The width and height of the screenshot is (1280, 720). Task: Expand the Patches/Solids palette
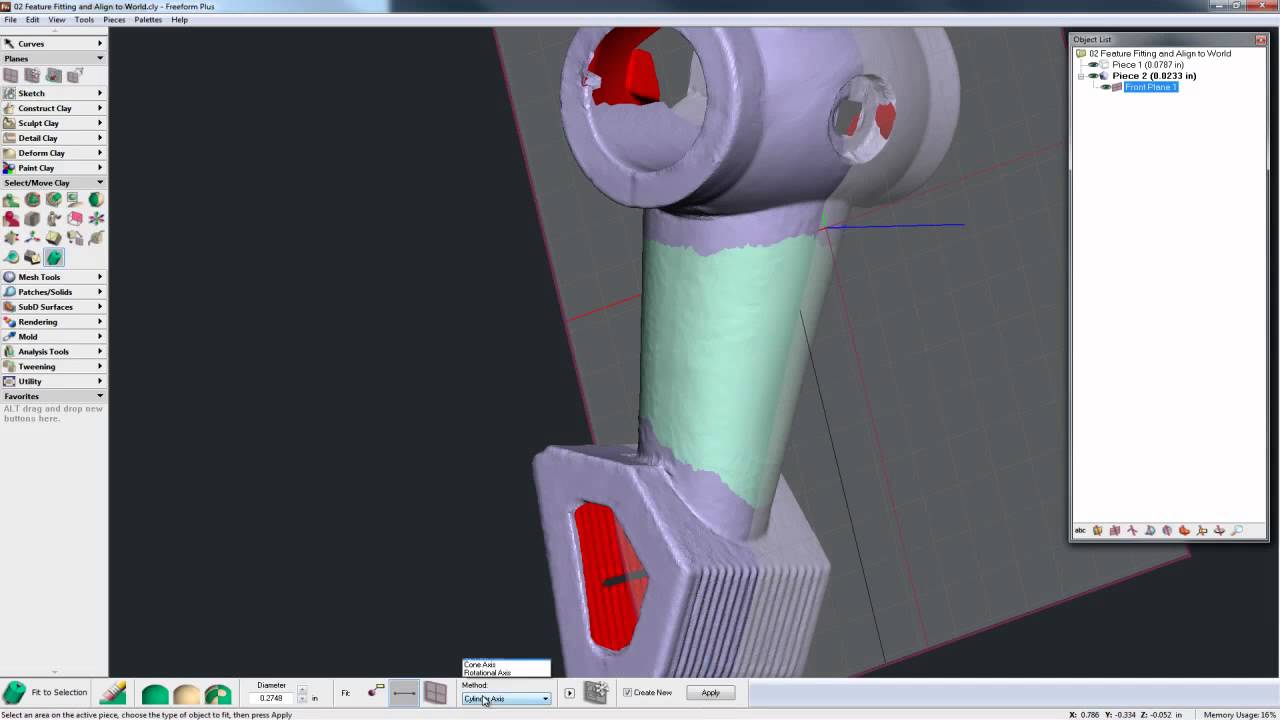click(54, 292)
